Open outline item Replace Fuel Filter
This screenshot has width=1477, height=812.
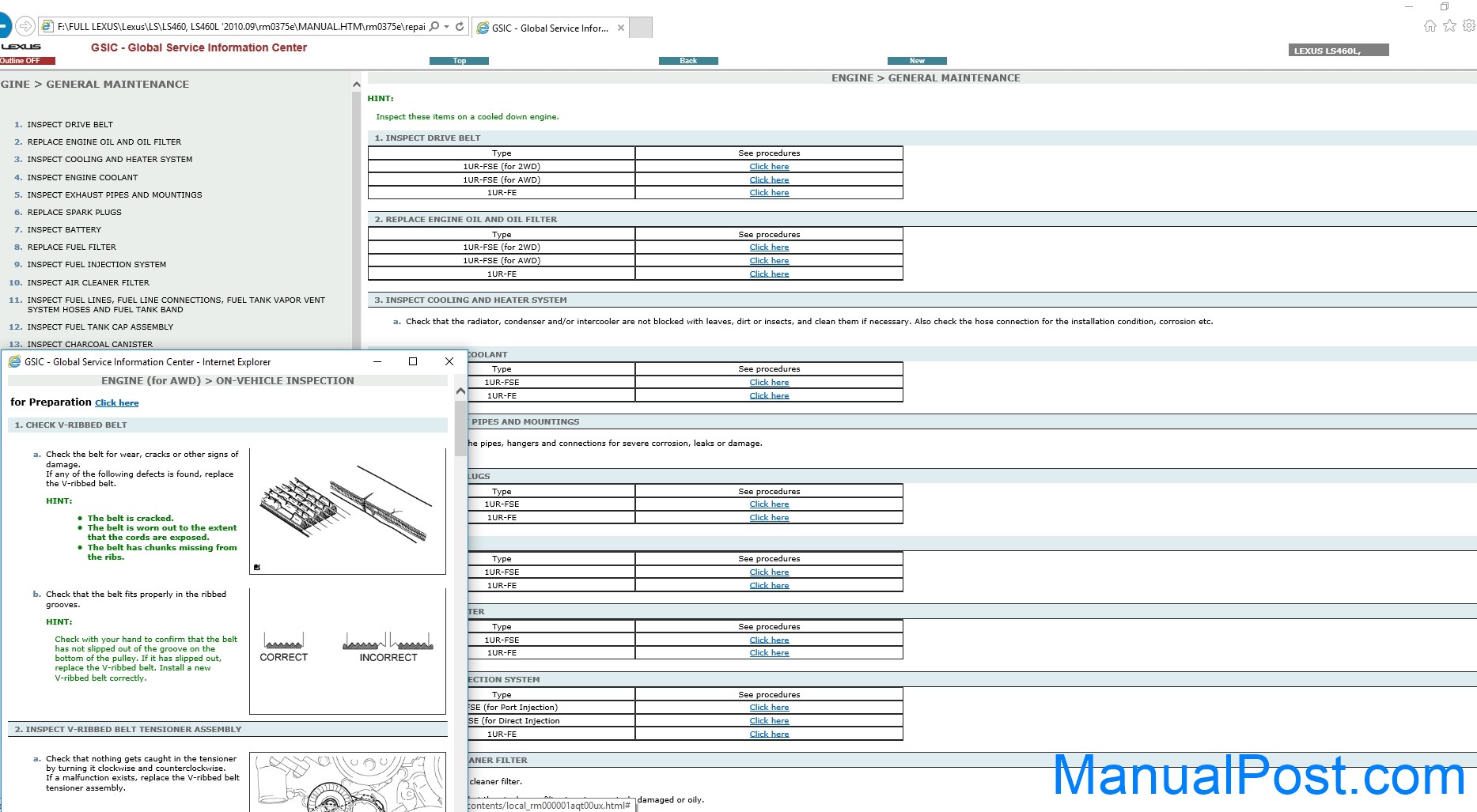71,247
